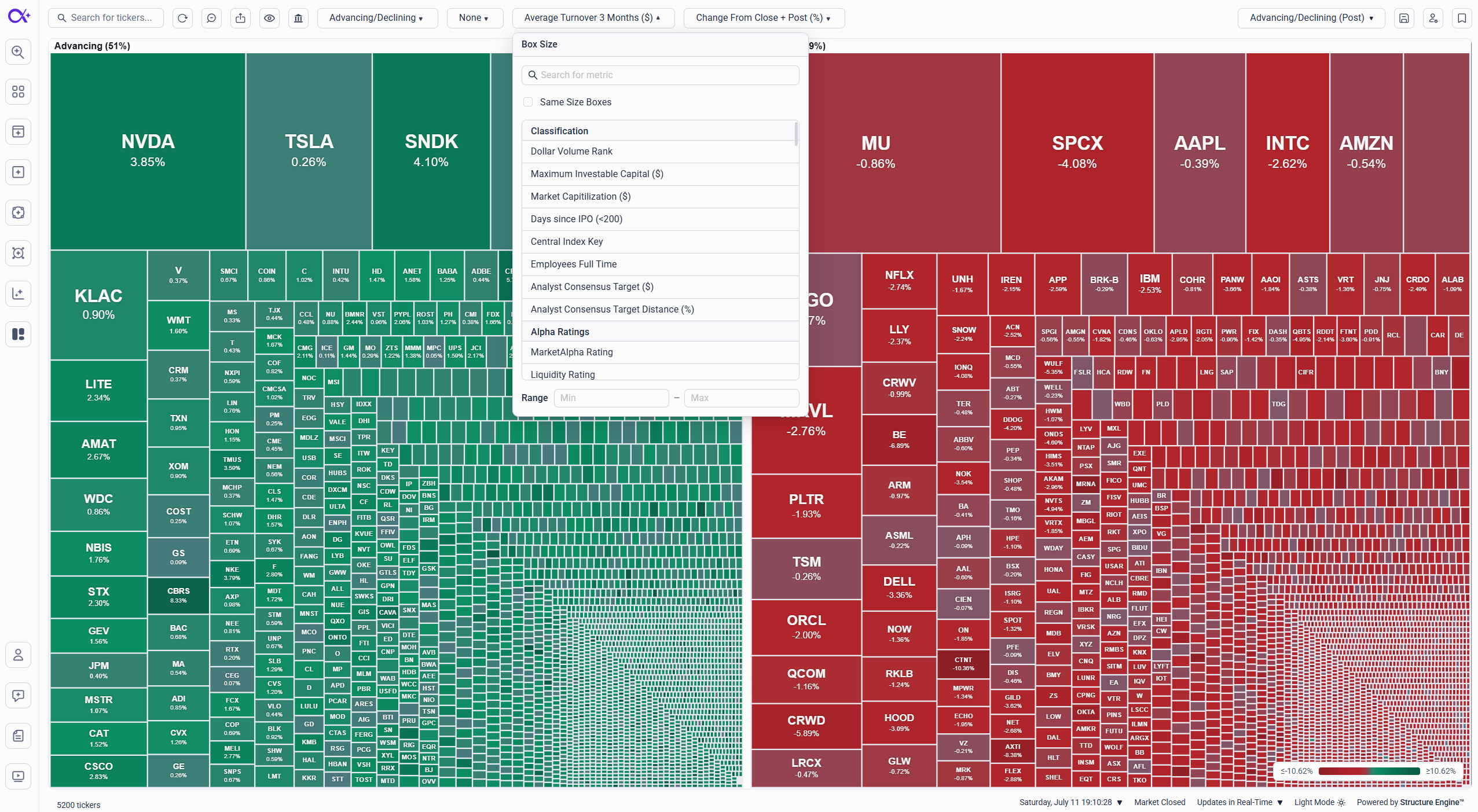
Task: Choose the Dollar Volume Rank metric
Action: coord(660,152)
